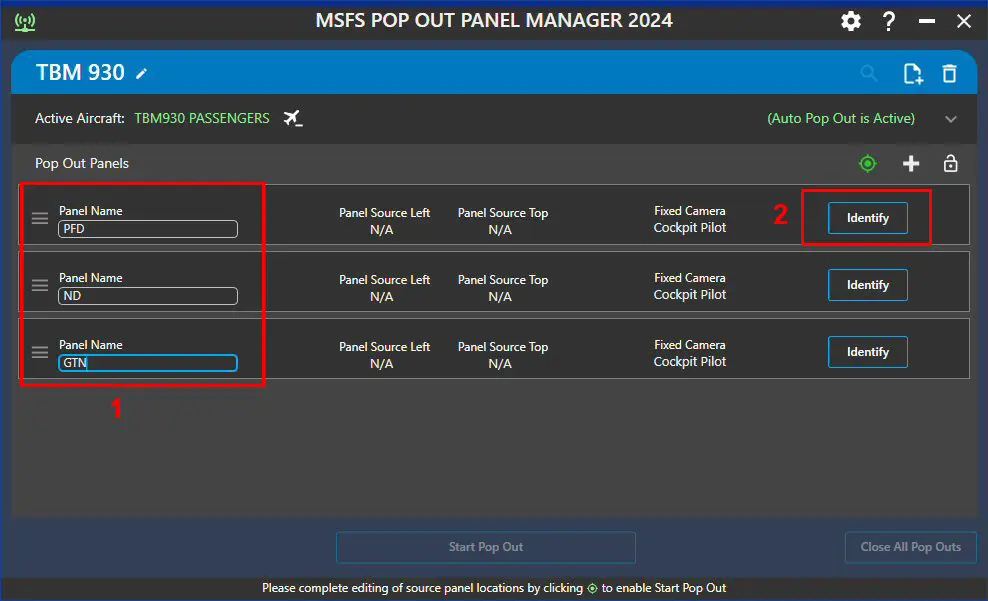Viewport: 988px width, 601px height.
Task: Click Identify for the GTN panel
Action: coord(868,352)
